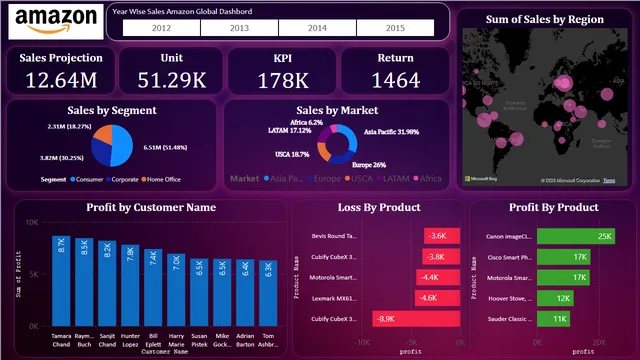Select the Europe donut segment
Screen dimensions: 640x360
coord(342,159)
